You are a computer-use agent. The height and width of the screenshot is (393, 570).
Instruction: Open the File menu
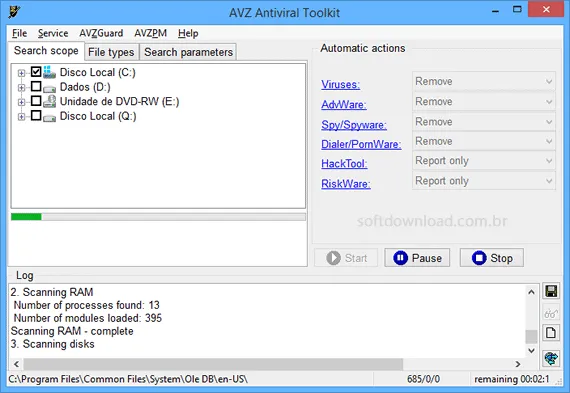(x=19, y=33)
